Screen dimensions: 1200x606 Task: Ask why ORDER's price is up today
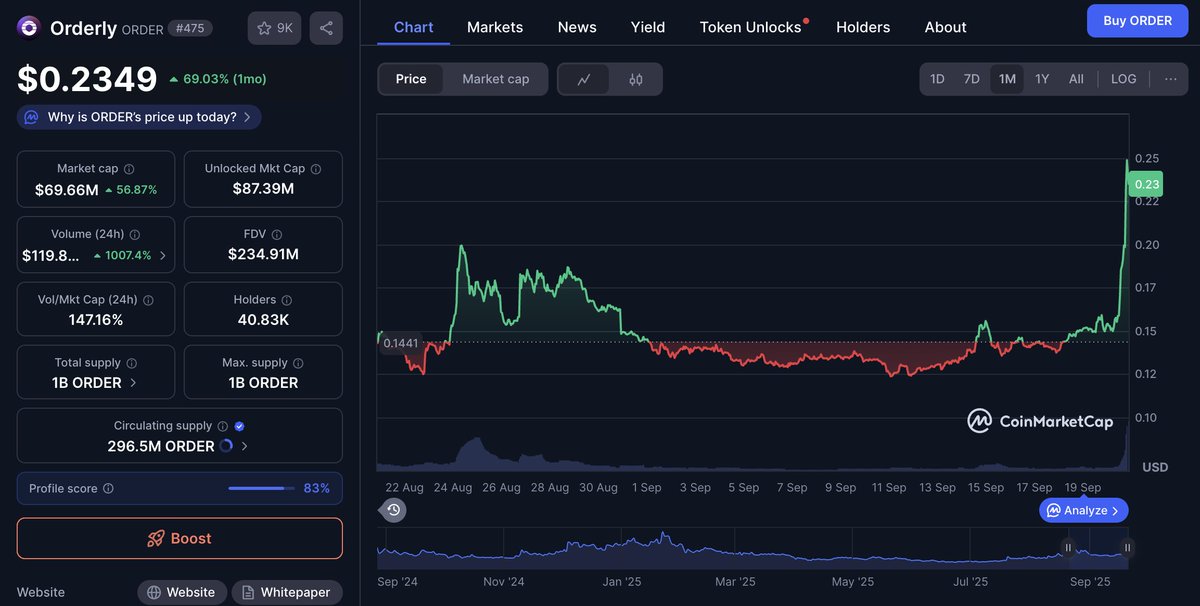click(x=139, y=117)
